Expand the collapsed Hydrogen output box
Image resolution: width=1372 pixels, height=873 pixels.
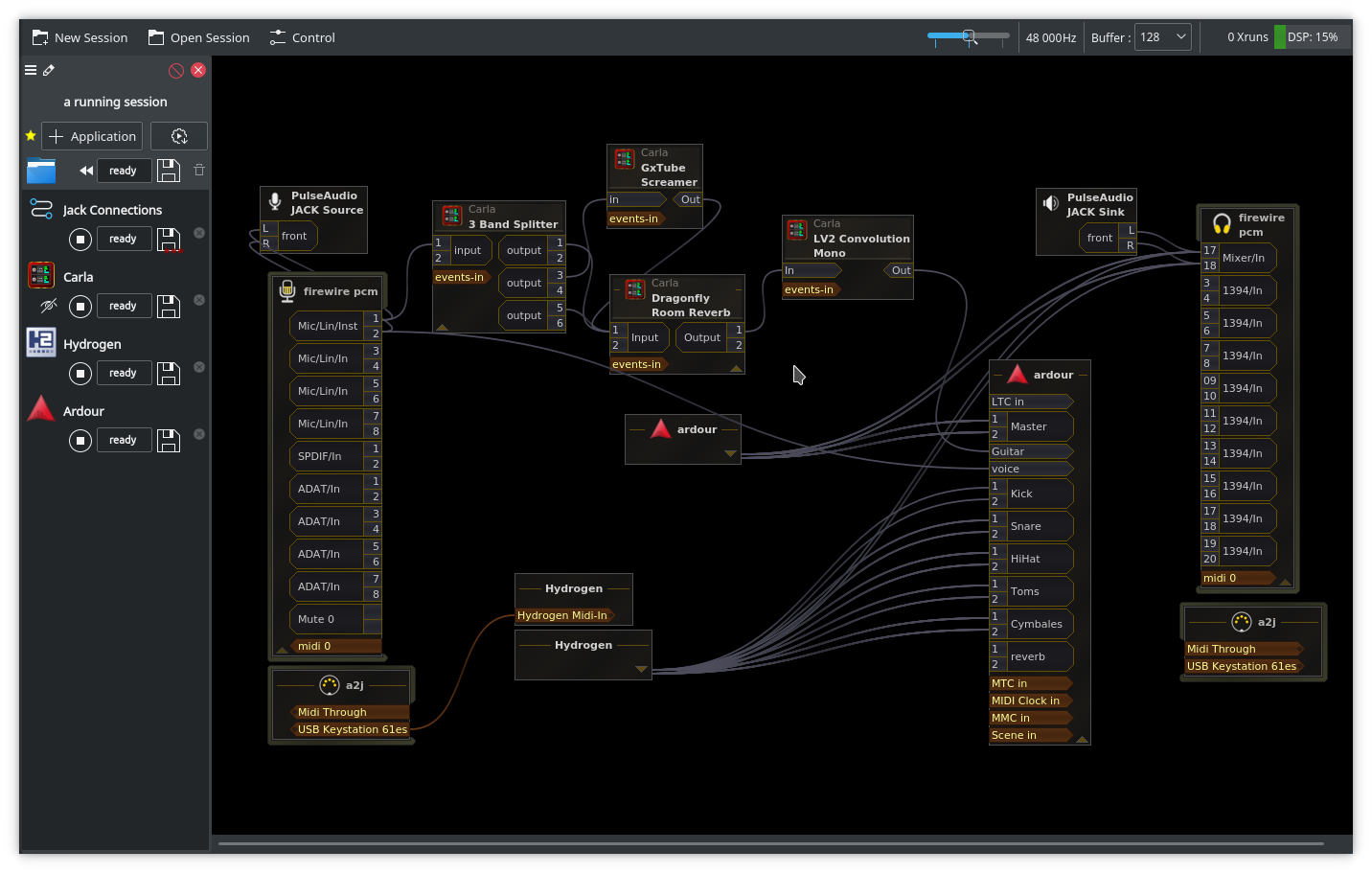pos(641,669)
